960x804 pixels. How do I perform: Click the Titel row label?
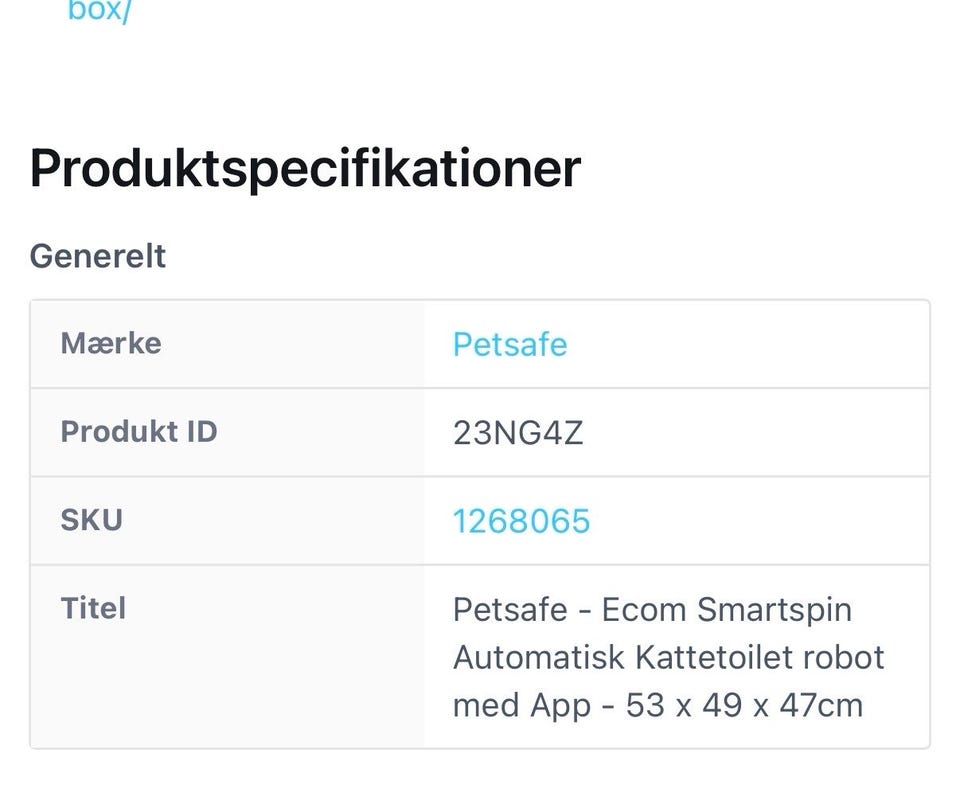click(93, 608)
